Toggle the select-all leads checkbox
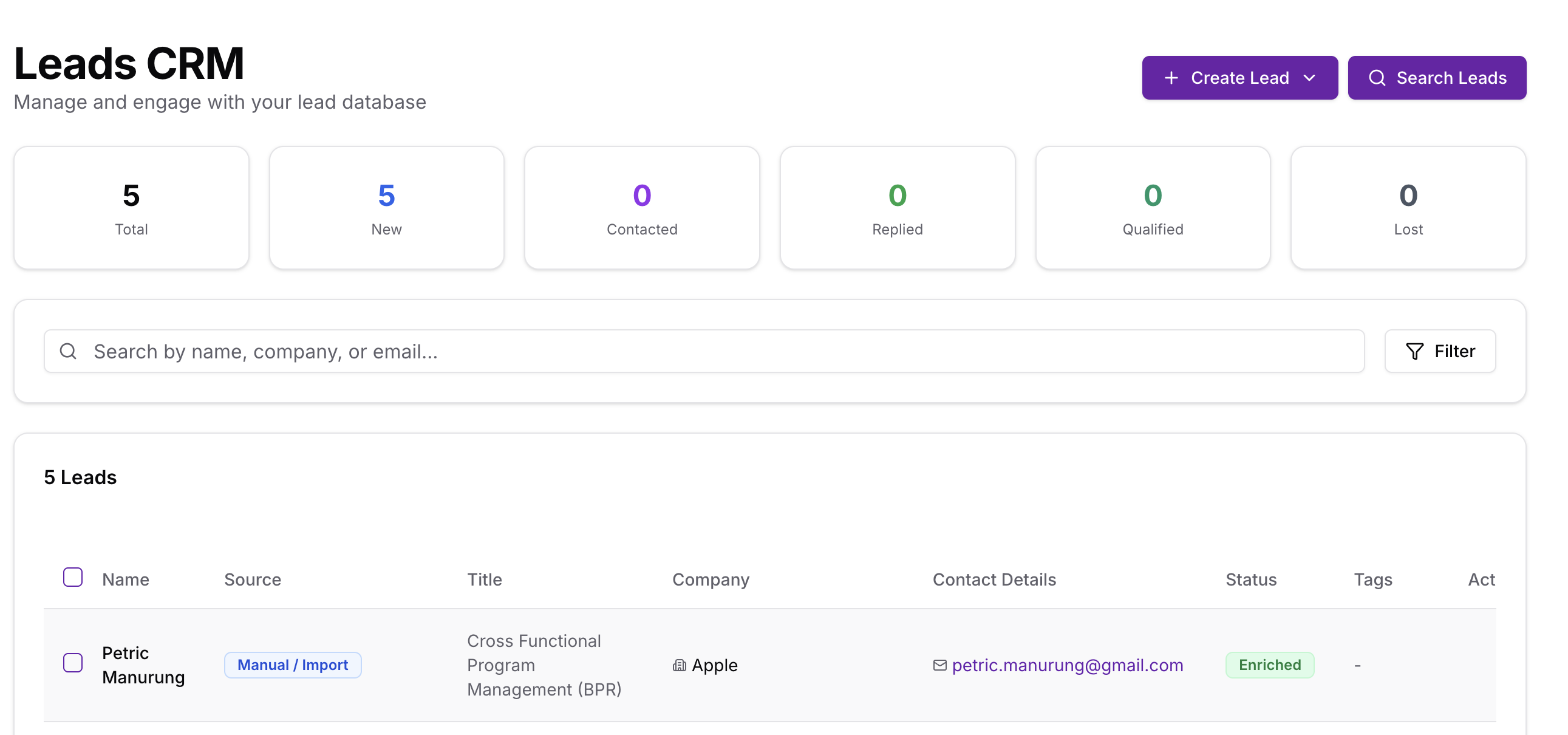Viewport: 1568px width, 735px height. point(73,576)
